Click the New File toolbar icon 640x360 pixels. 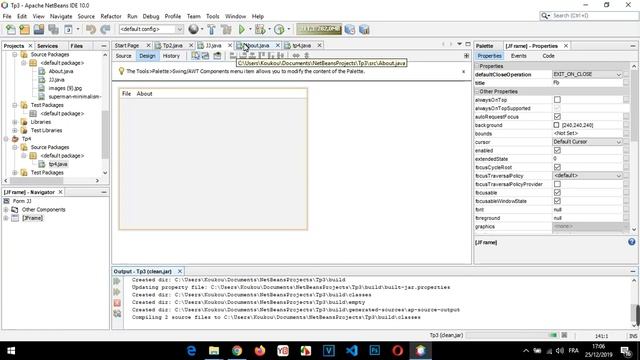pyautogui.click(x=11, y=29)
